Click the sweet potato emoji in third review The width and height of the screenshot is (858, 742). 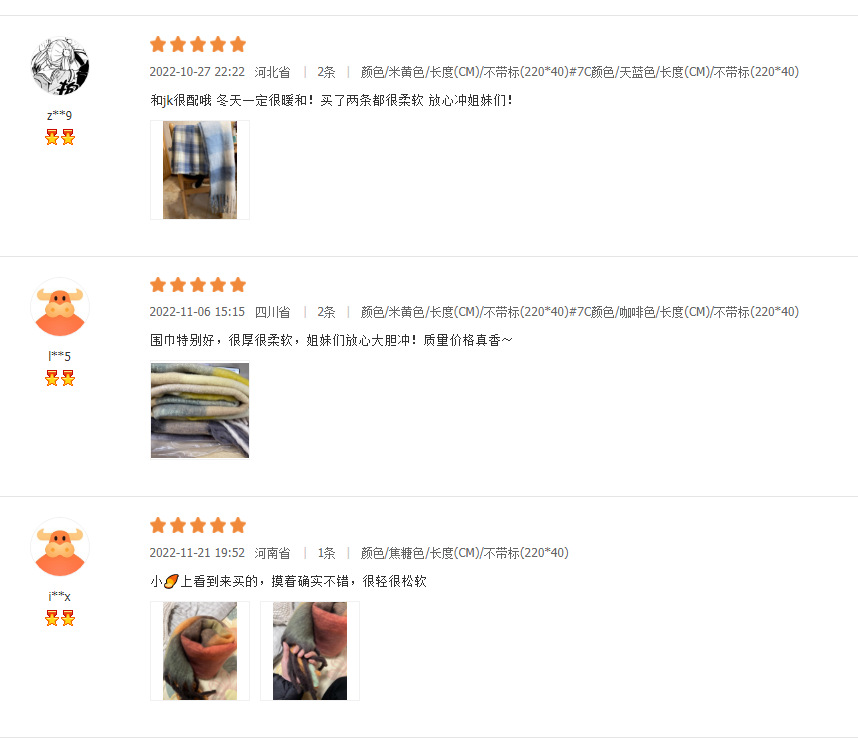pos(171,581)
